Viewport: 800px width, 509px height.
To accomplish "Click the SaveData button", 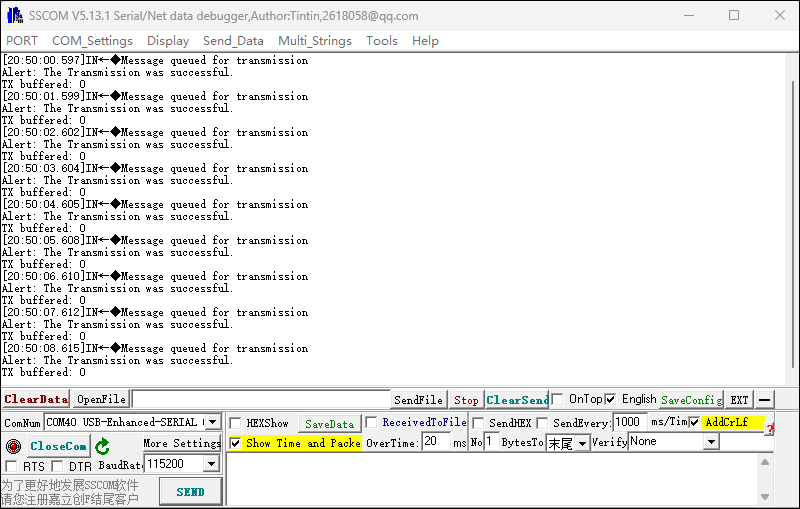I will point(330,424).
